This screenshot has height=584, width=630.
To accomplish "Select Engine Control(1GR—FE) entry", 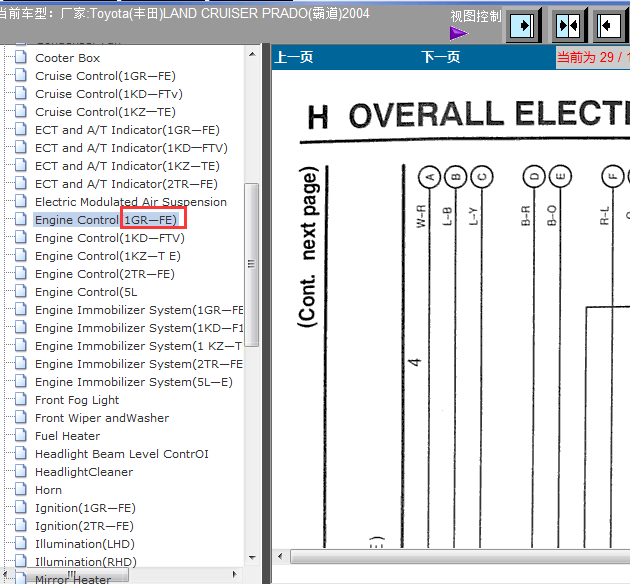I will coord(106,220).
